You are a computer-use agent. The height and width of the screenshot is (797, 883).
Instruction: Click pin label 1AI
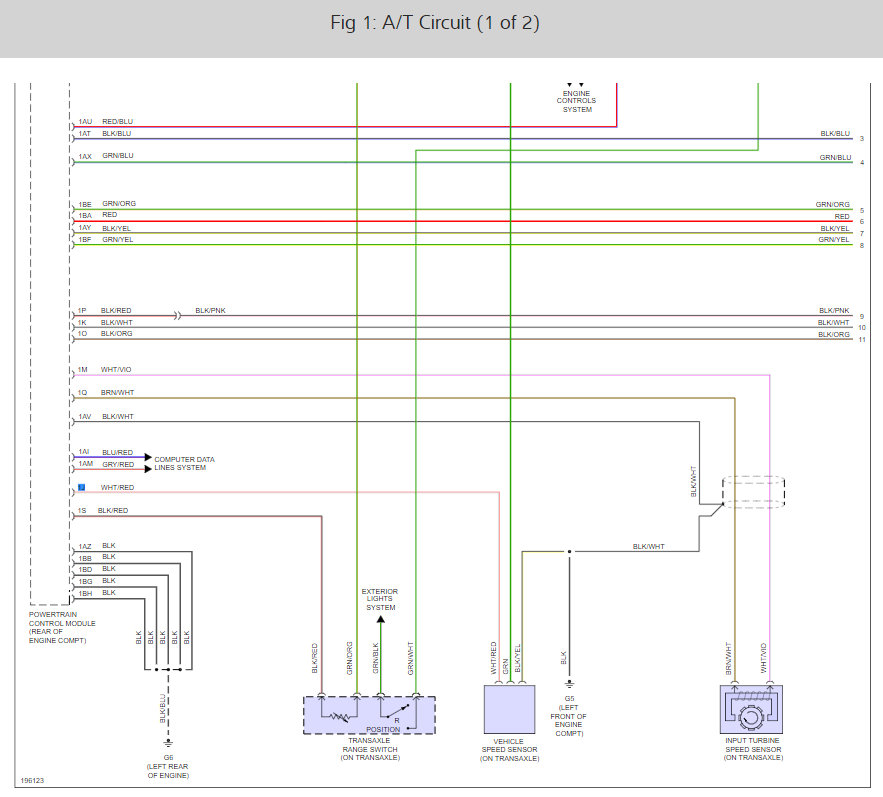(x=84, y=452)
